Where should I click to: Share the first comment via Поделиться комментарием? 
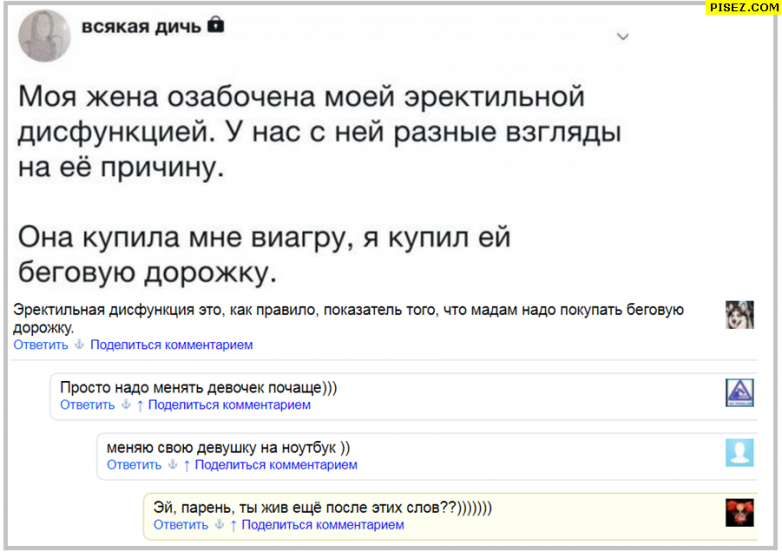(x=171, y=345)
